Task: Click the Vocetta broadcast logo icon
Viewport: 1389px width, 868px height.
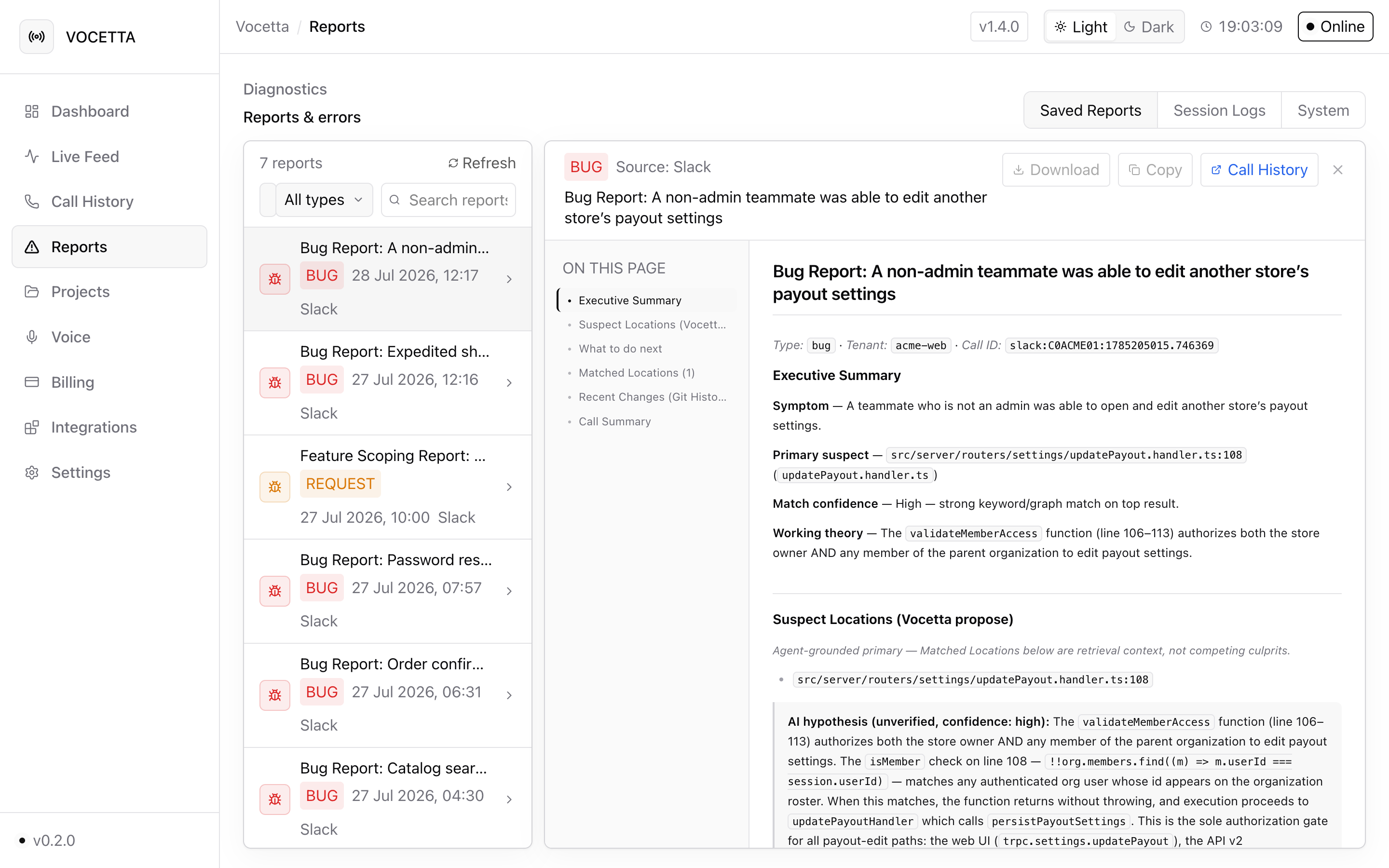Action: tap(36, 37)
